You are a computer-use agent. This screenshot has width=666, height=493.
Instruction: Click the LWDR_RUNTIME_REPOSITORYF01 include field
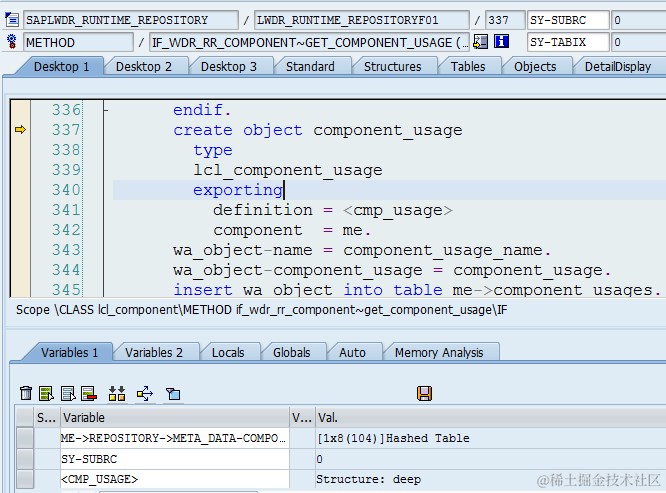click(x=361, y=20)
